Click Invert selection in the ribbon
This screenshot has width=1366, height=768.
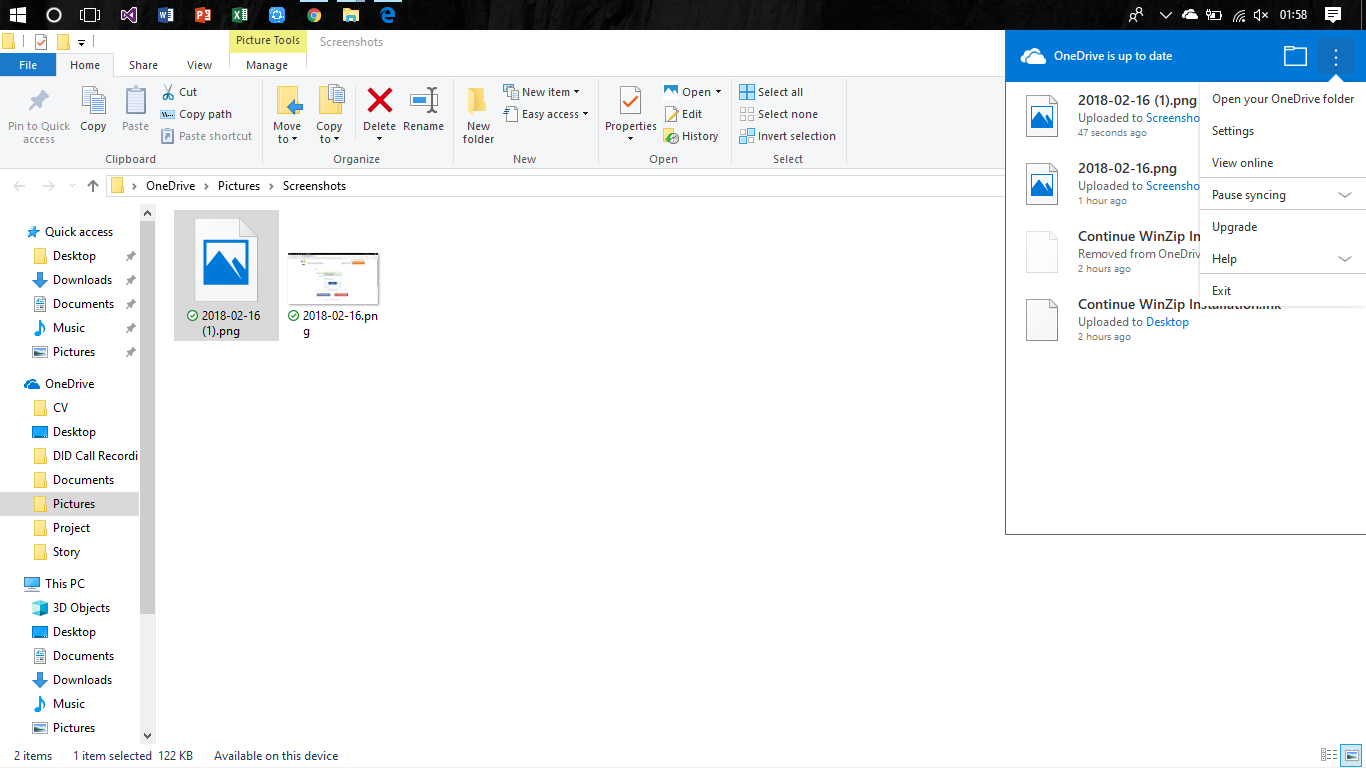point(788,136)
